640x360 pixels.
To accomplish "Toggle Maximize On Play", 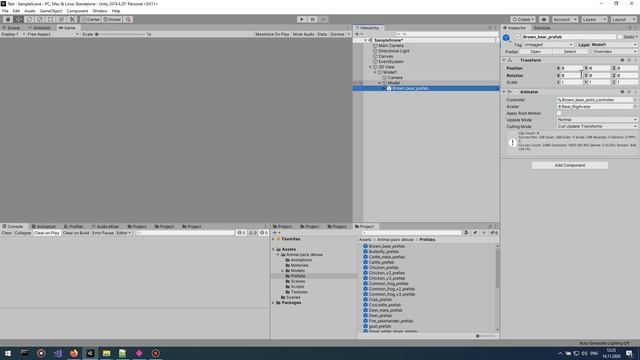I will [272, 34].
